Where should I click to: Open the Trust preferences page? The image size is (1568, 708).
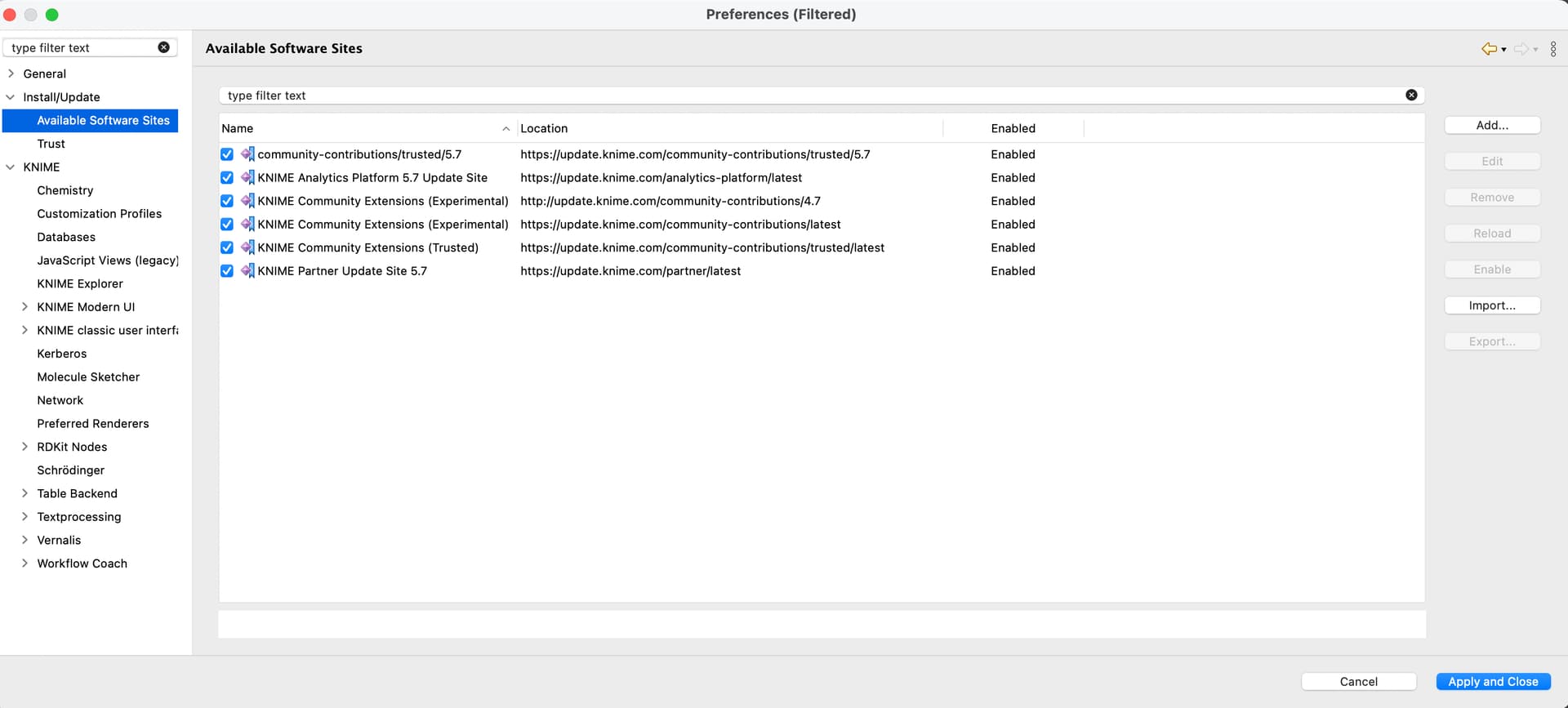(51, 144)
